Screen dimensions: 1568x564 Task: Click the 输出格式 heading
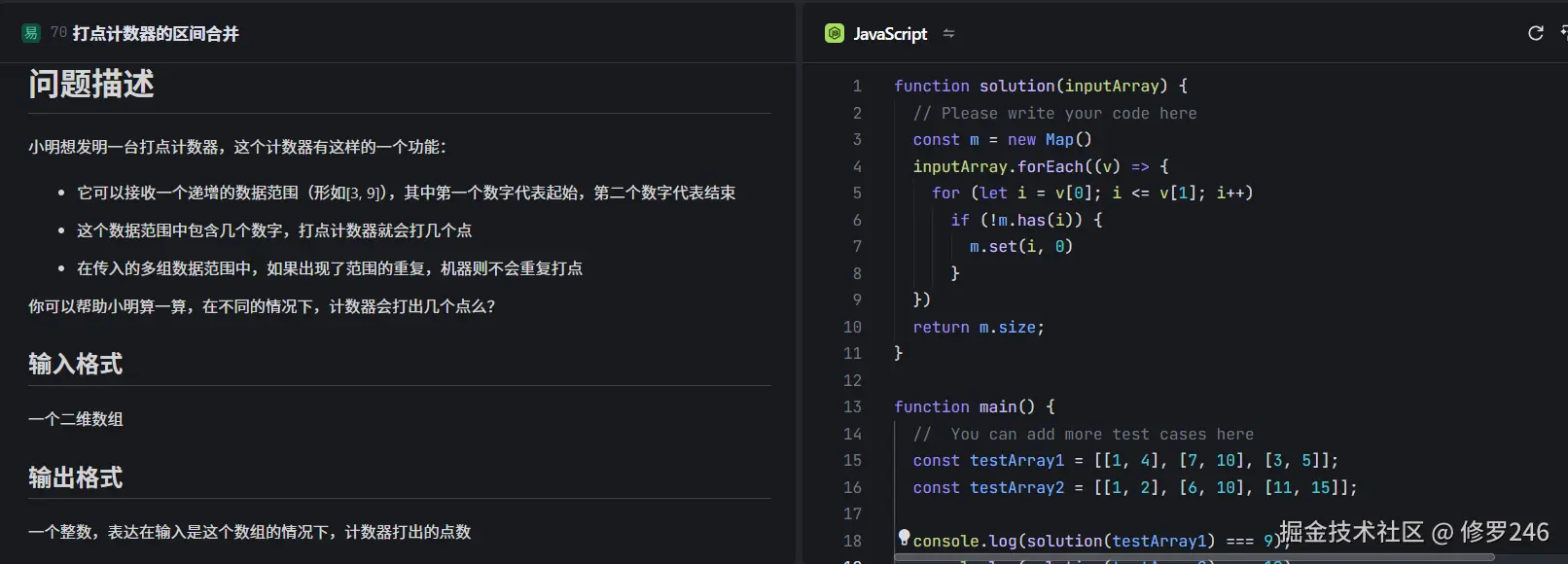(x=76, y=477)
